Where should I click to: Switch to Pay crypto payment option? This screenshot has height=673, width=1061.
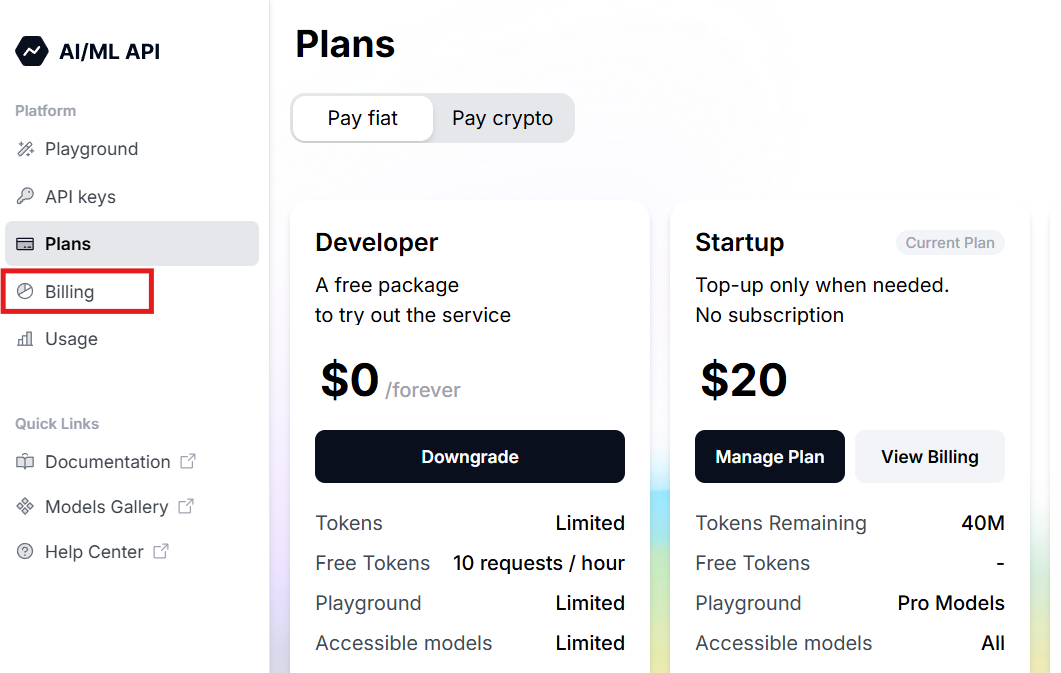coord(502,118)
